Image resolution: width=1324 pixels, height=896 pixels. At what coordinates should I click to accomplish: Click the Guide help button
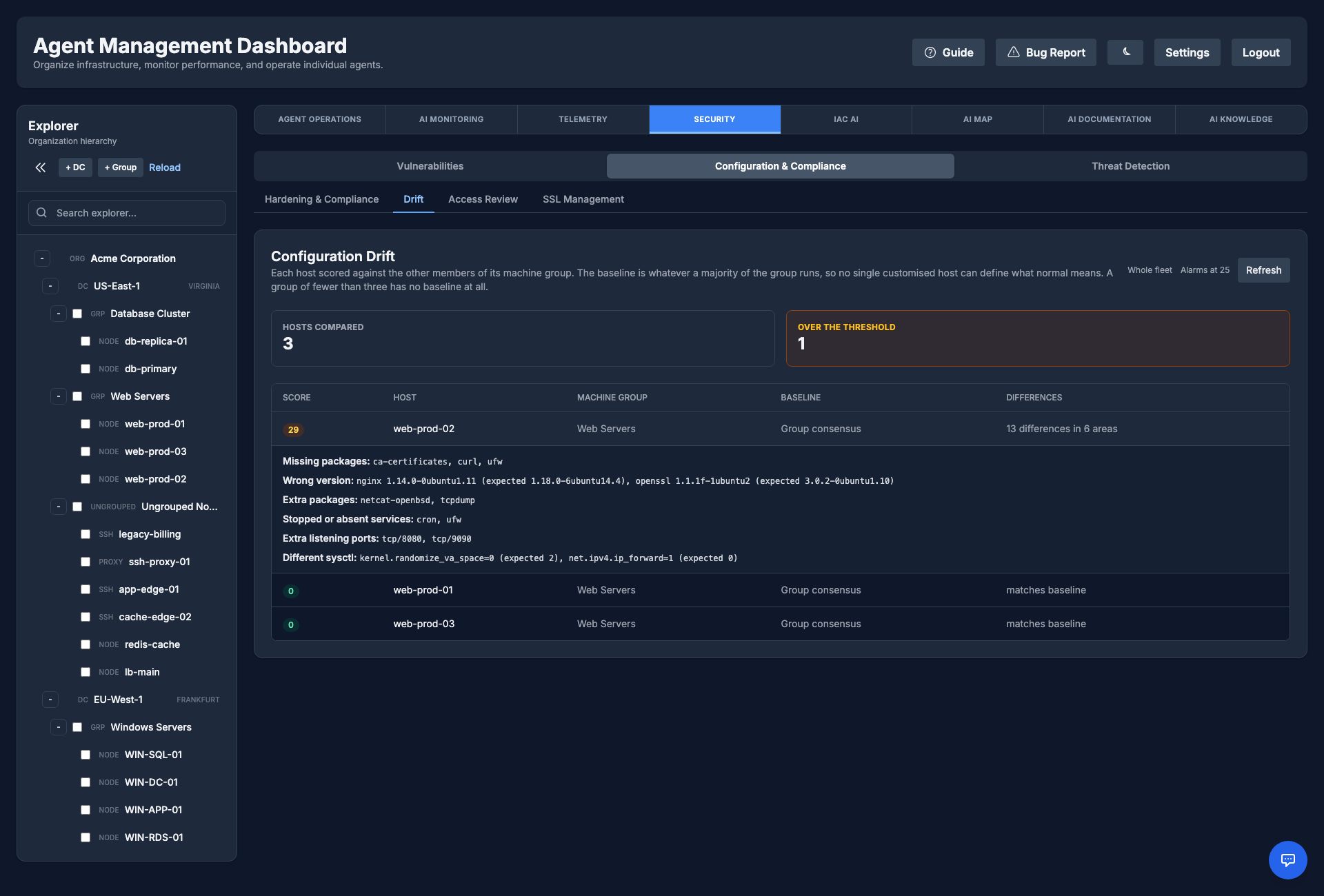click(x=948, y=52)
